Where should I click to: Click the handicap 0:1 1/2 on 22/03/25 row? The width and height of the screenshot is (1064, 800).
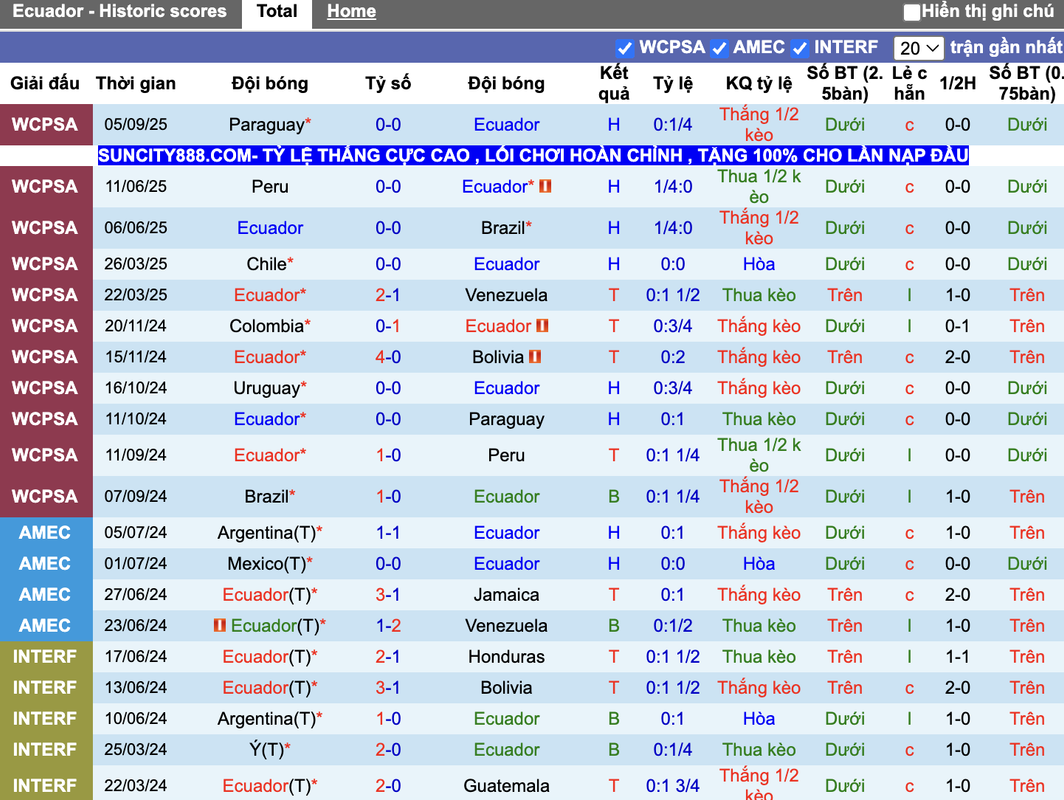click(672, 295)
